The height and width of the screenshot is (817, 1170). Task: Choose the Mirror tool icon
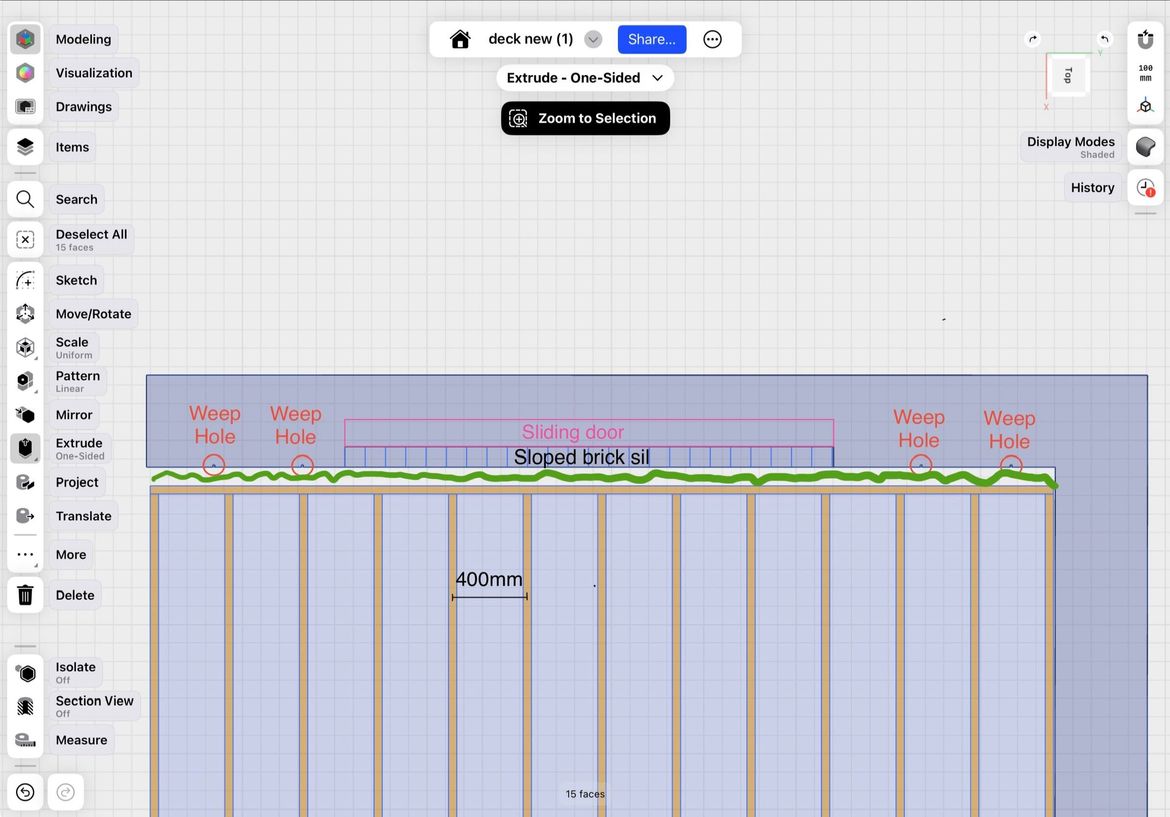coord(26,415)
